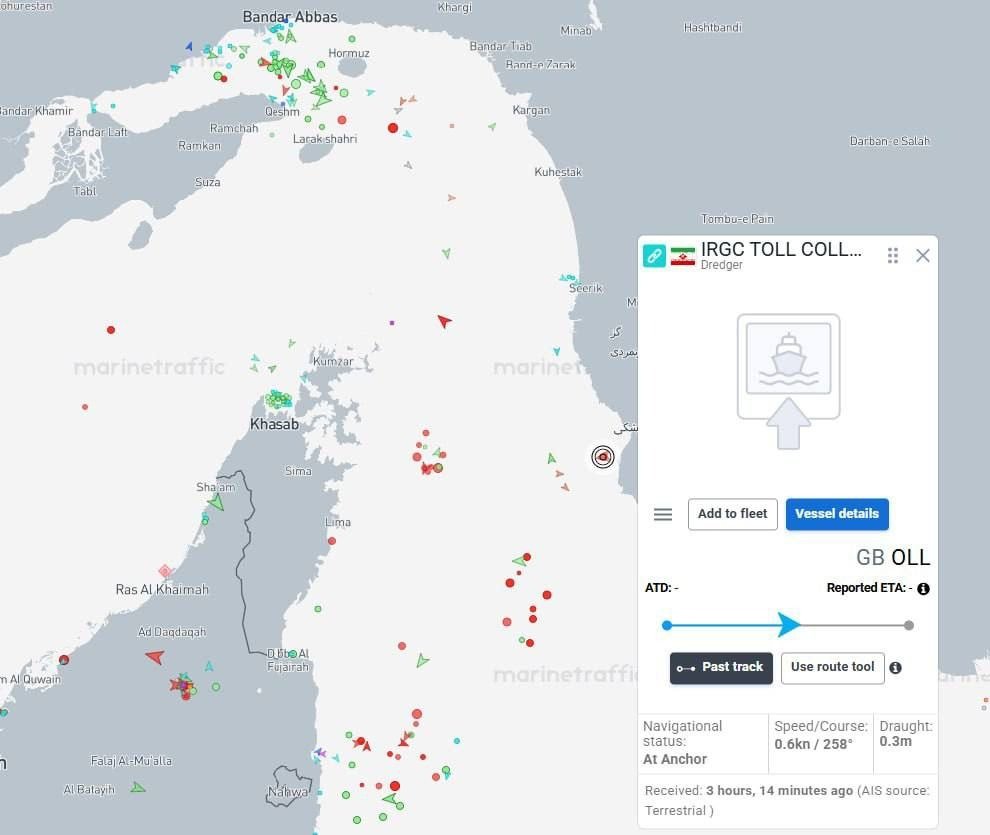This screenshot has width=990, height=835.
Task: Click the voyage destination grey dot
Action: click(x=909, y=625)
